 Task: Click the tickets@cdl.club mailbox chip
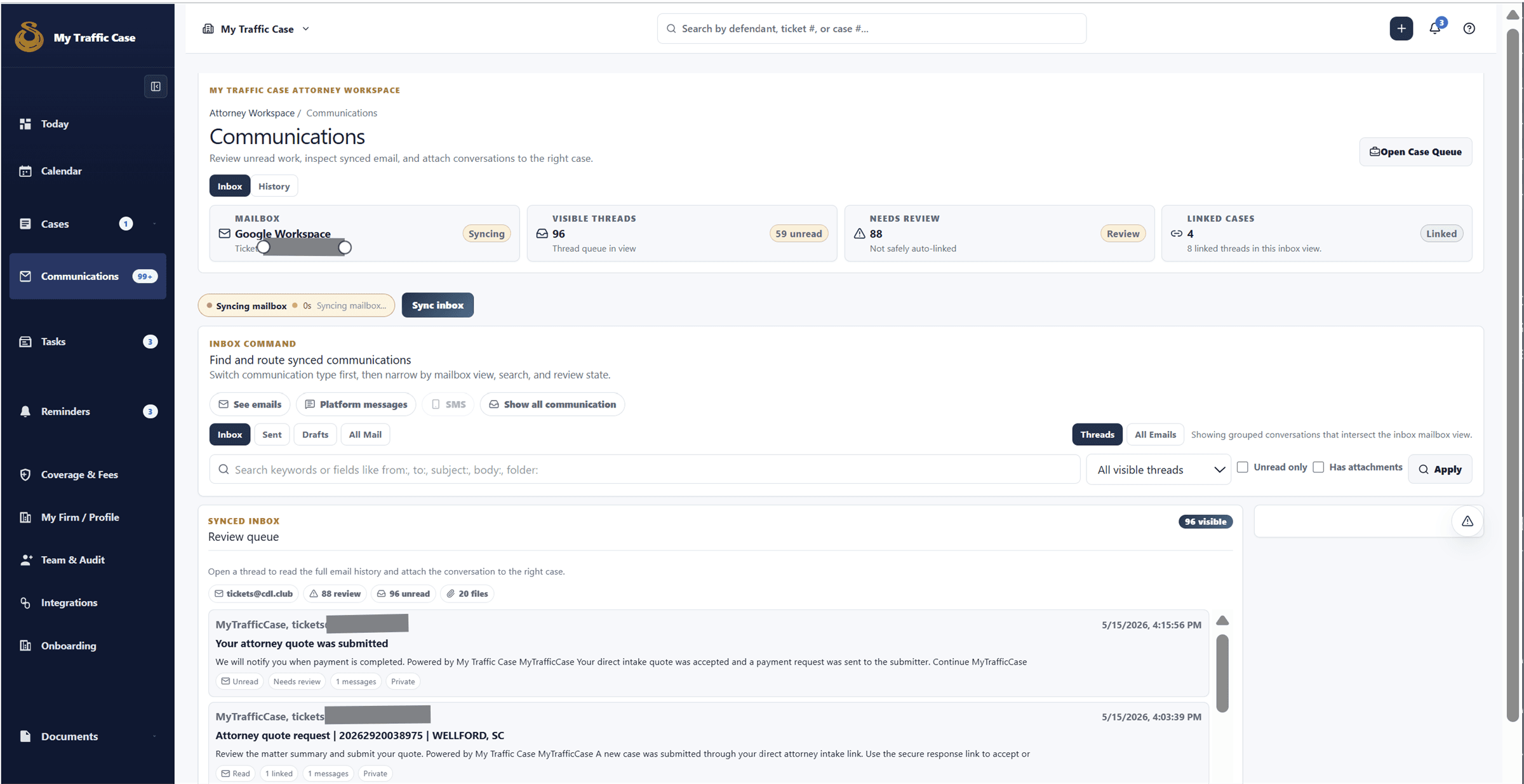pos(253,594)
